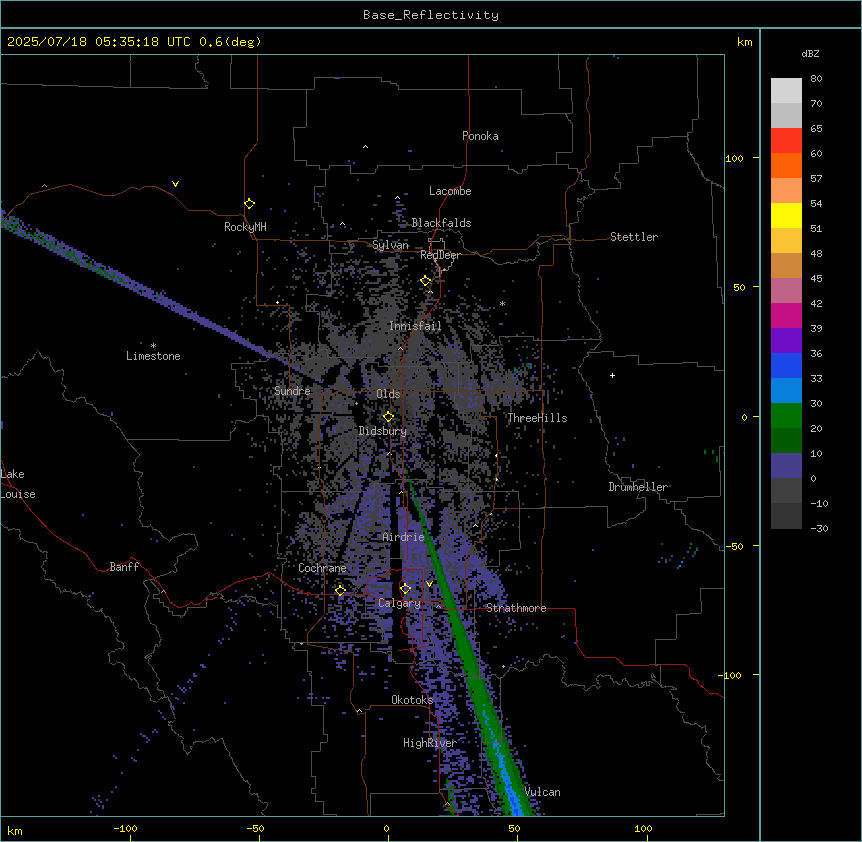The image size is (862, 842).
Task: Click the Stettler map label
Action: click(634, 237)
